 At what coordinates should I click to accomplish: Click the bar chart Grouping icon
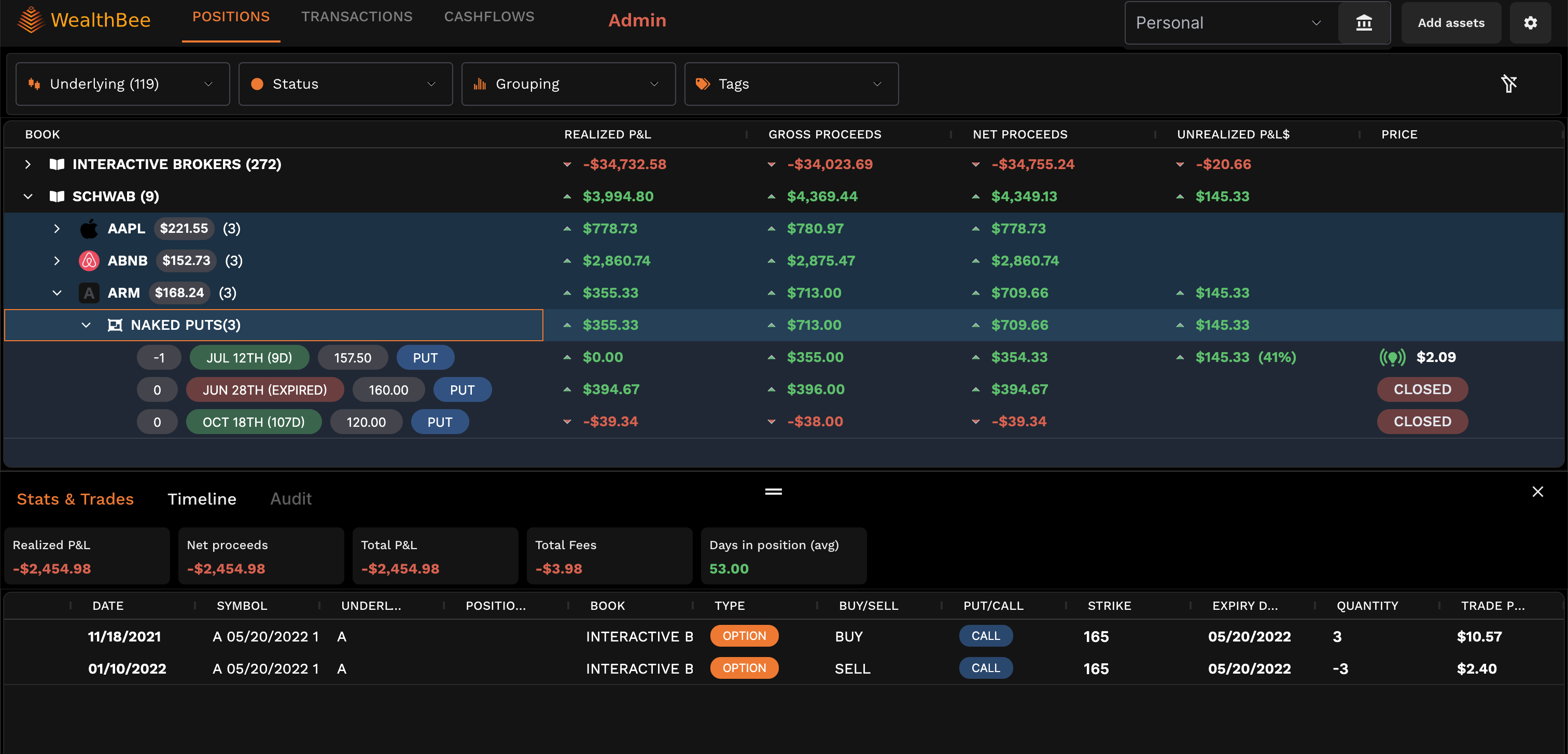(x=480, y=84)
